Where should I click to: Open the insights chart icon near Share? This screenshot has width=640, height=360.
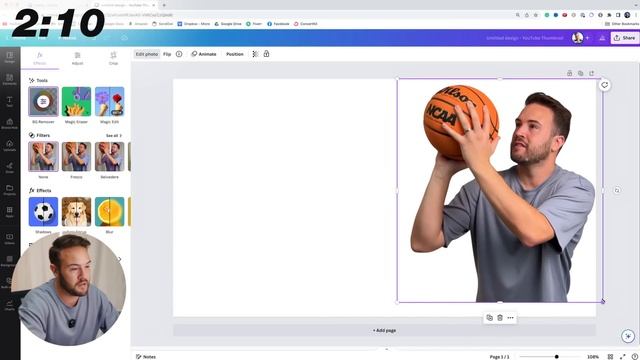[x=602, y=38]
